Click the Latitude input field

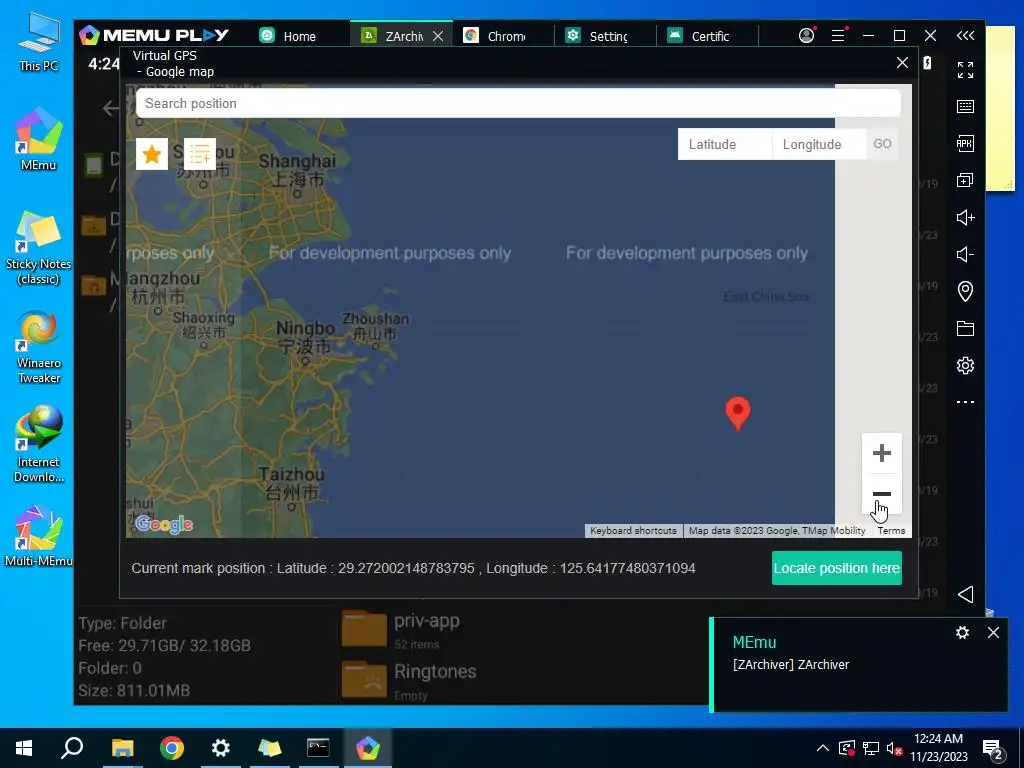725,144
